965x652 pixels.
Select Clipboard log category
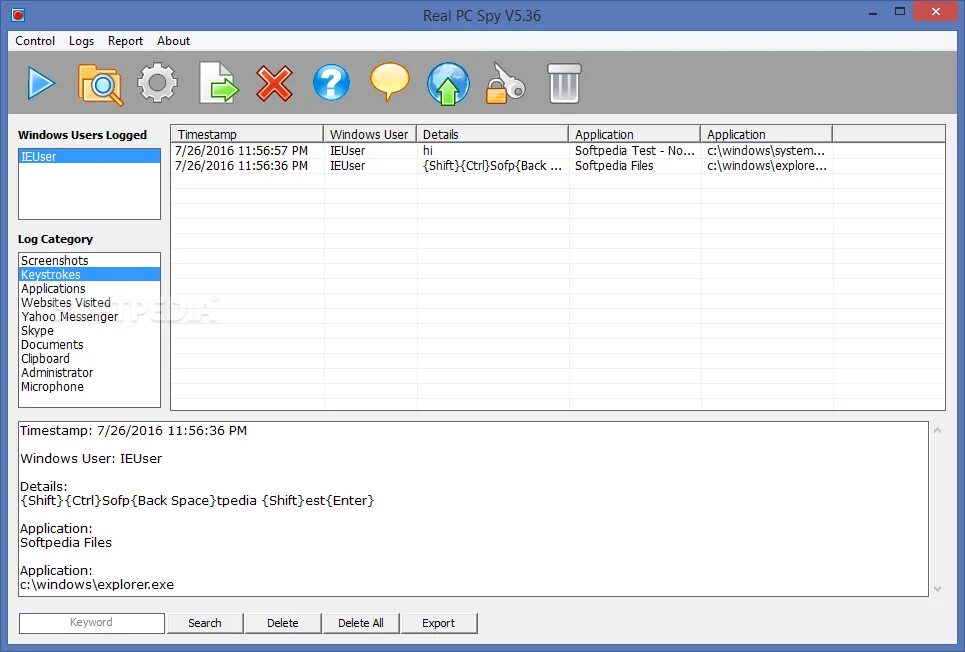(89, 359)
